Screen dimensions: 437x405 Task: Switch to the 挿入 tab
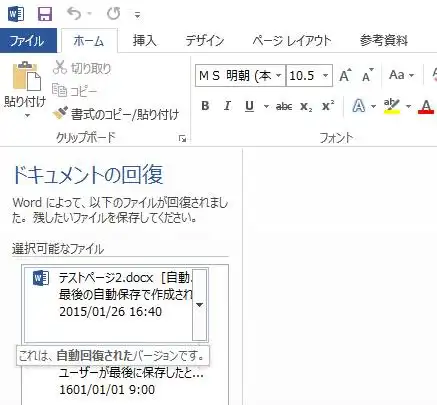pos(145,41)
